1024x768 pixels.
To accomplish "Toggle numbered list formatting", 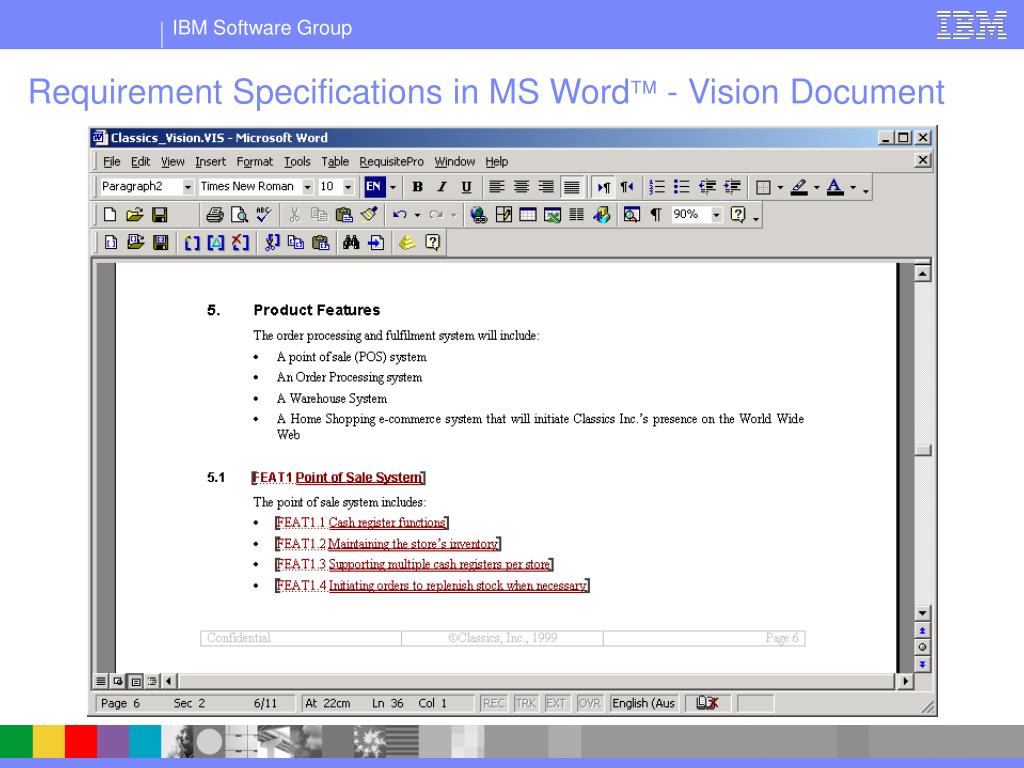I will (656, 187).
